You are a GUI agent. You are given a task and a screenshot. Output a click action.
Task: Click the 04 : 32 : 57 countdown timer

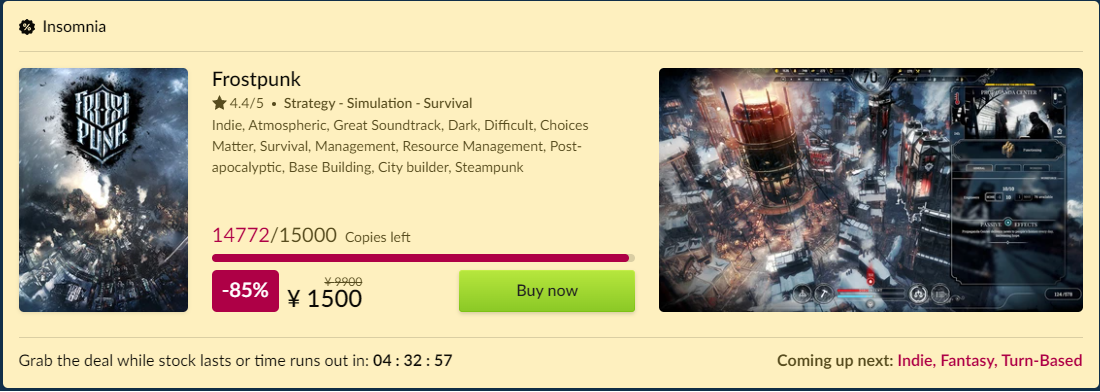click(x=412, y=361)
